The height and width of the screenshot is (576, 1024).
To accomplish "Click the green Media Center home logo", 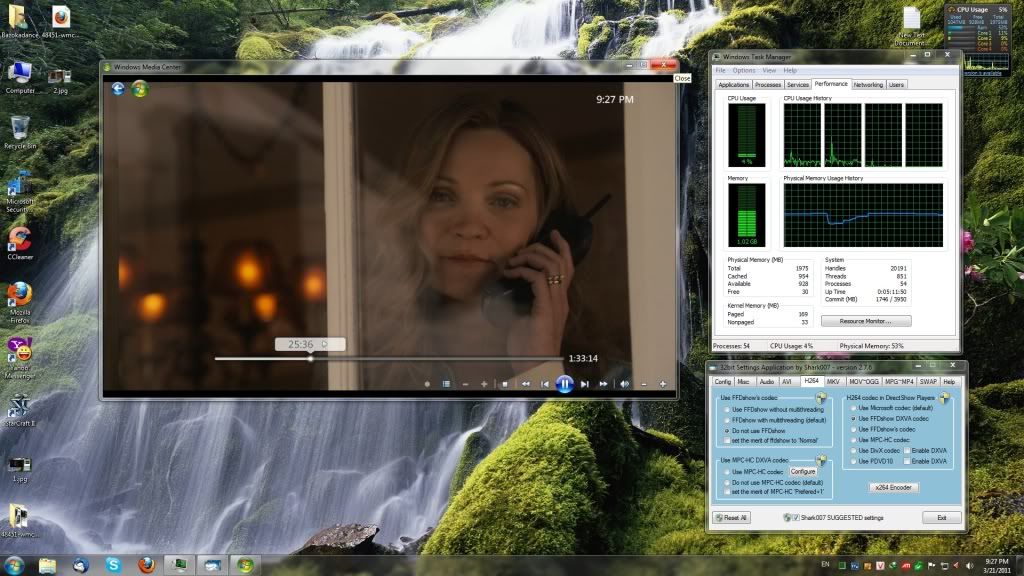I will tap(139, 88).
